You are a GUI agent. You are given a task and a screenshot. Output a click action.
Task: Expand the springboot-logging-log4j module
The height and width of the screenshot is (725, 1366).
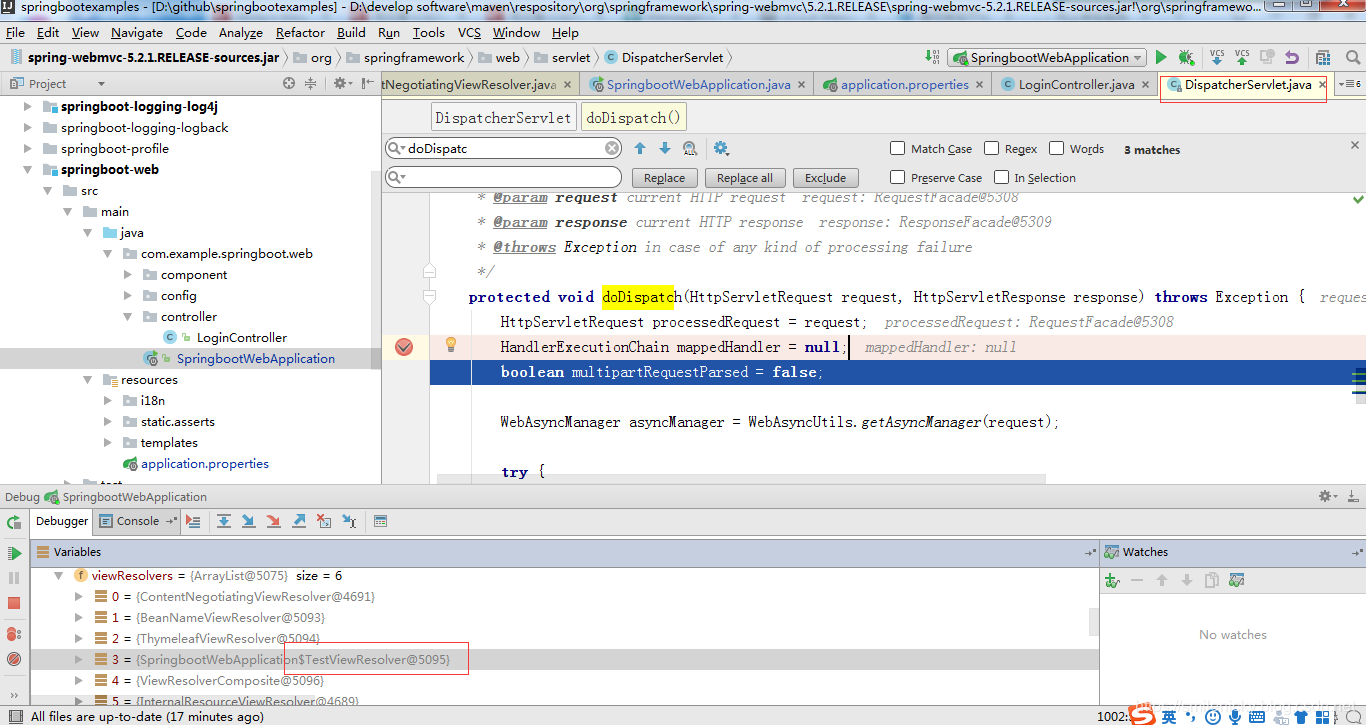(x=28, y=106)
